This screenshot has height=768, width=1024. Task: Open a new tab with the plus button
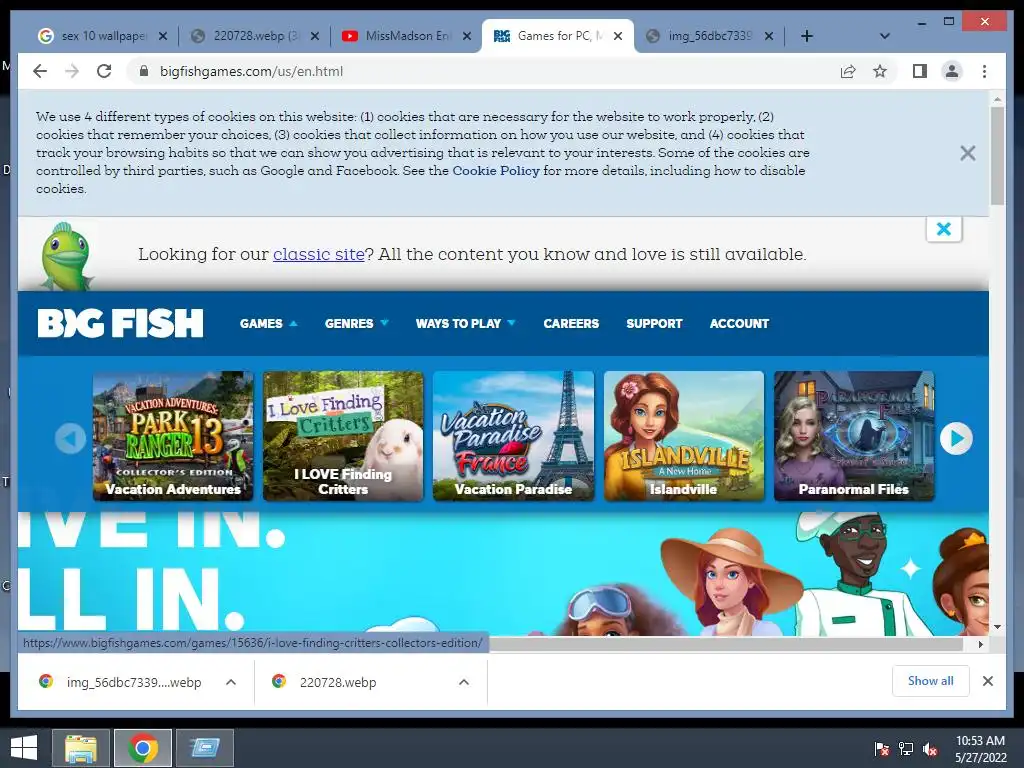(807, 36)
